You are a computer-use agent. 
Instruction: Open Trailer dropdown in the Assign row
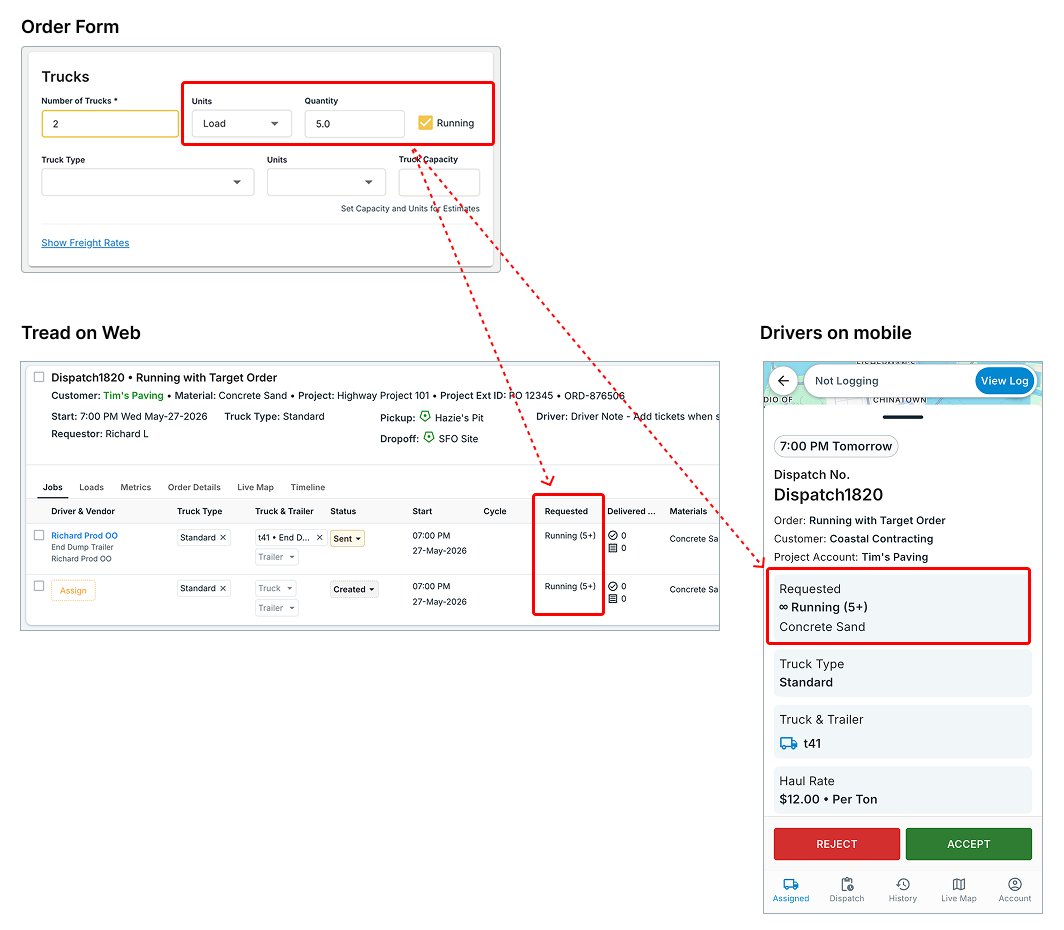click(276, 608)
